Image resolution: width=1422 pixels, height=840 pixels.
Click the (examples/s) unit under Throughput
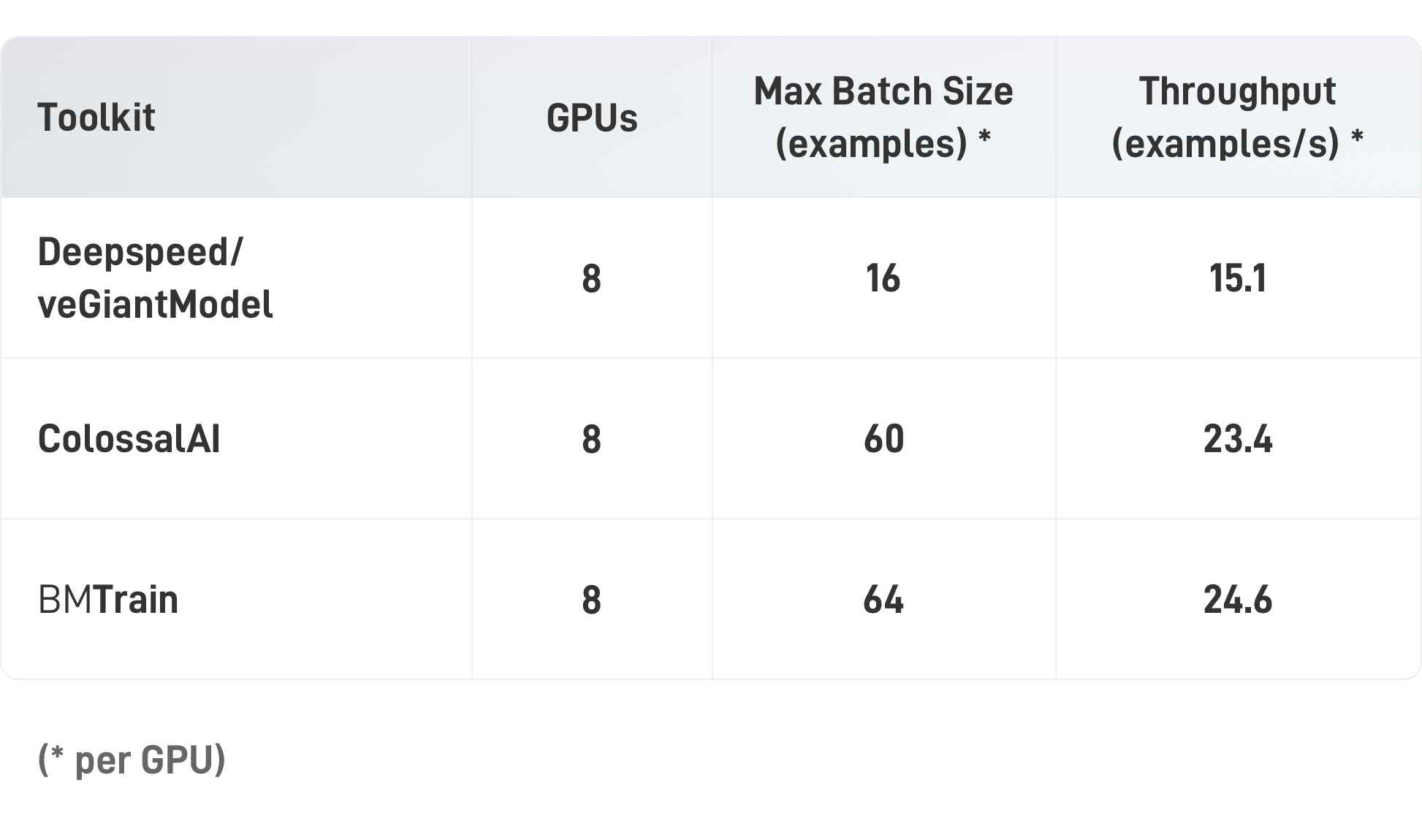click(x=1225, y=143)
